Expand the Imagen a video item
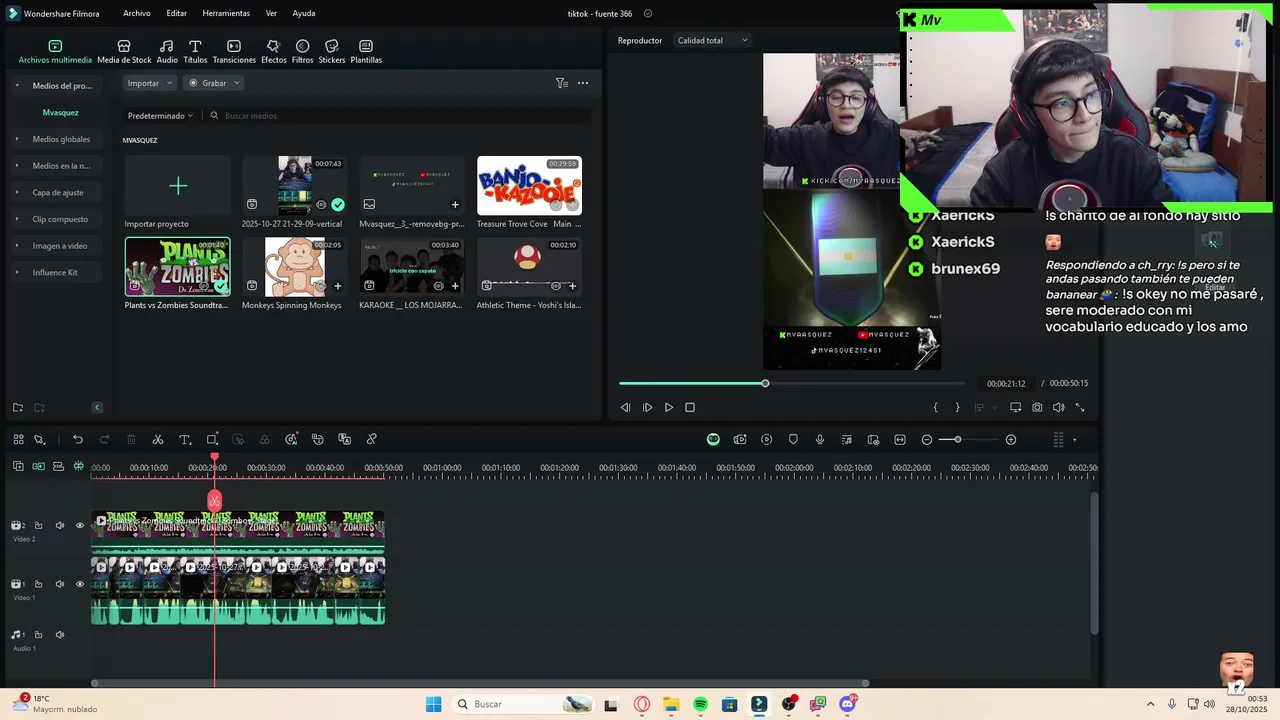This screenshot has width=1280, height=720. coord(17,246)
